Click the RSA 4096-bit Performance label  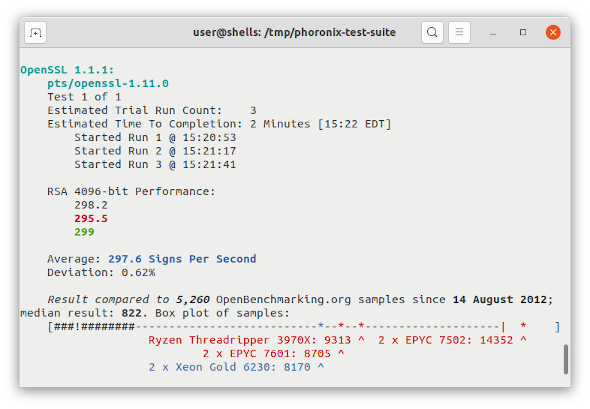point(131,192)
